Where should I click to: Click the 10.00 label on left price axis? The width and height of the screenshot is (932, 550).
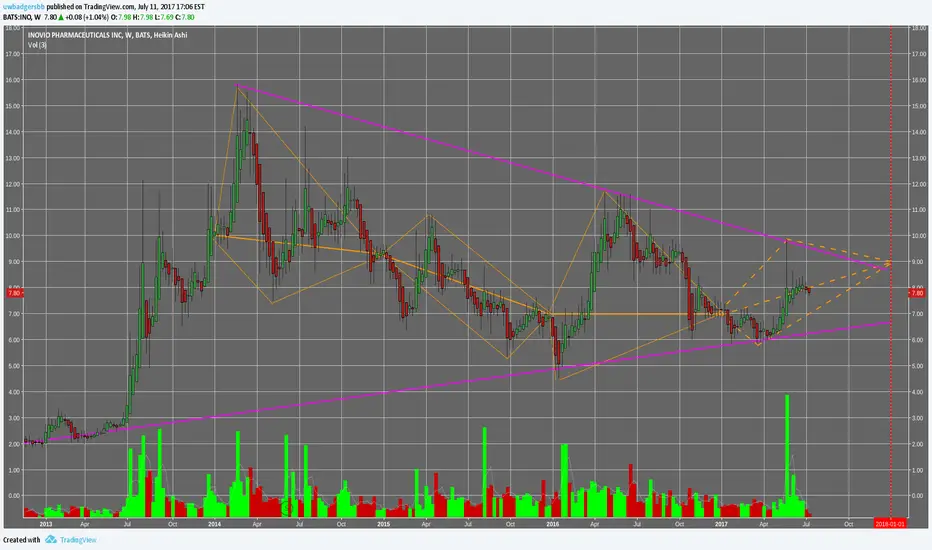(13, 236)
